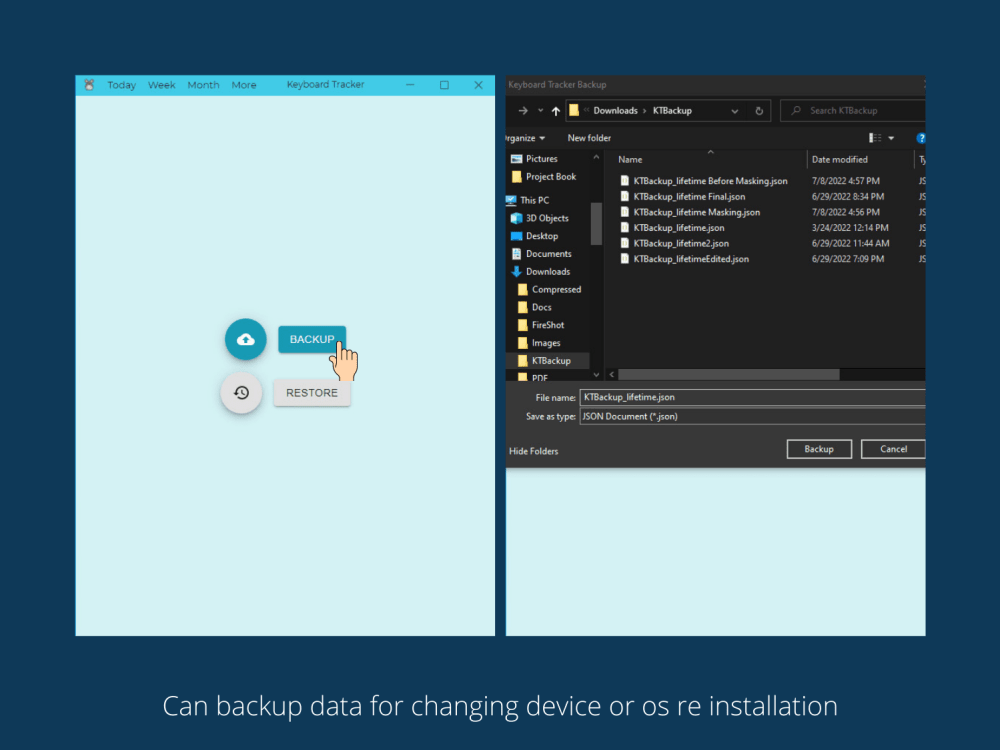
Task: Click Hide Folders in the dialog
Action: (533, 452)
